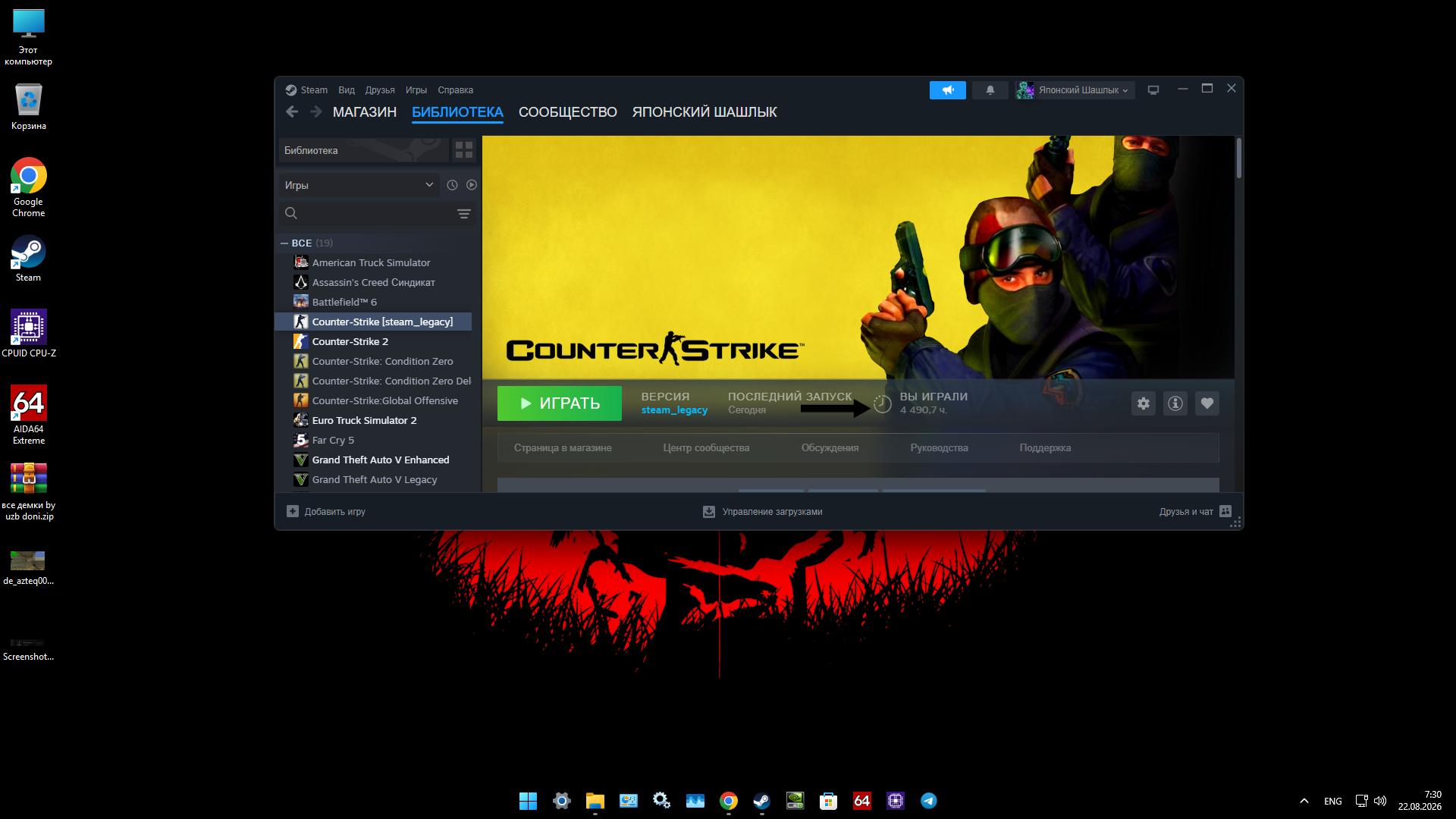Go back with the left arrow in Steam

coord(292,112)
